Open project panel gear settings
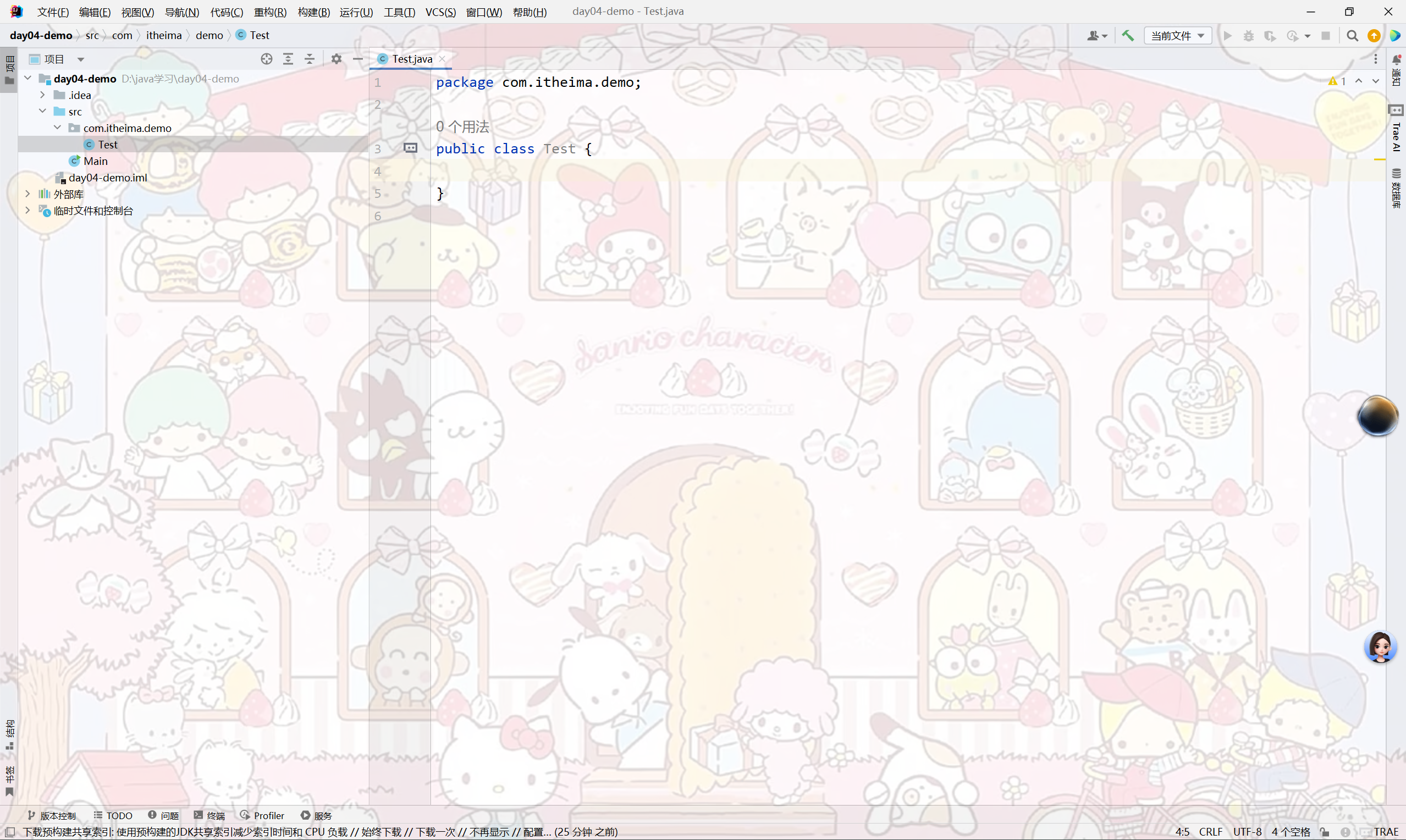Image resolution: width=1406 pixels, height=840 pixels. click(337, 59)
